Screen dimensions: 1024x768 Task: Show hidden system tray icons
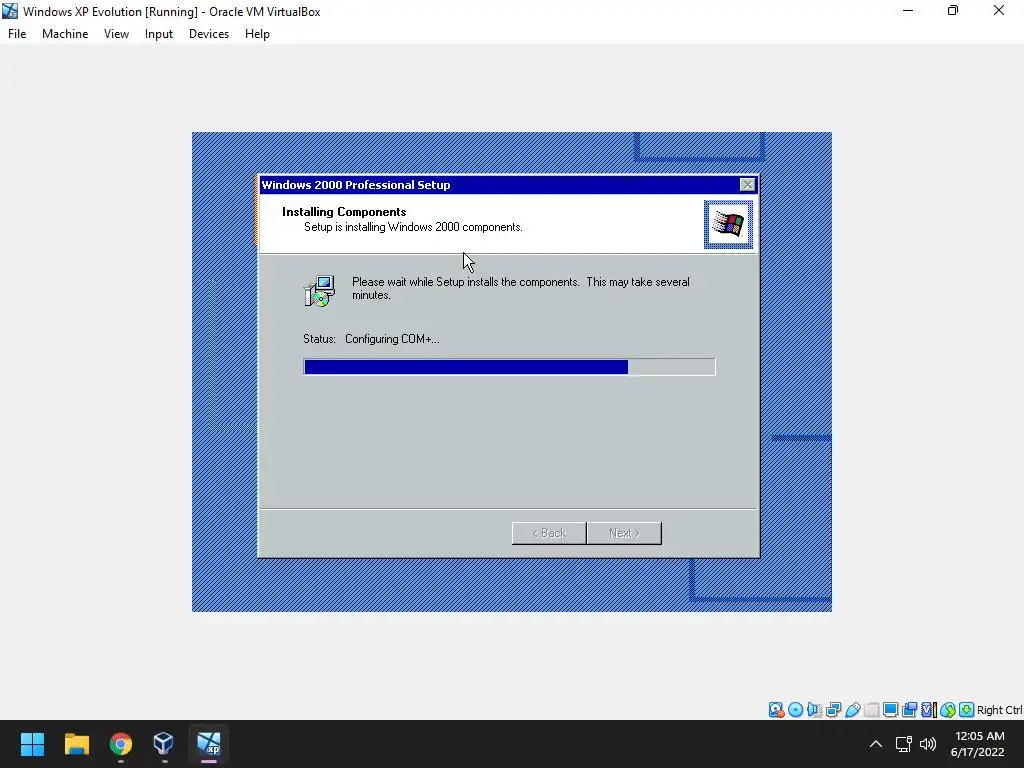coord(876,744)
